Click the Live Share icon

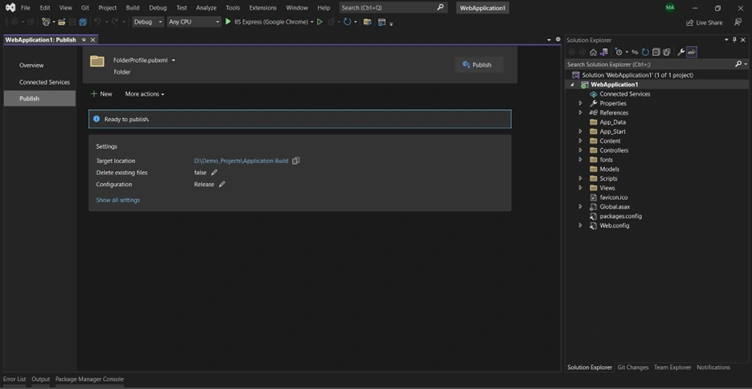[690, 23]
